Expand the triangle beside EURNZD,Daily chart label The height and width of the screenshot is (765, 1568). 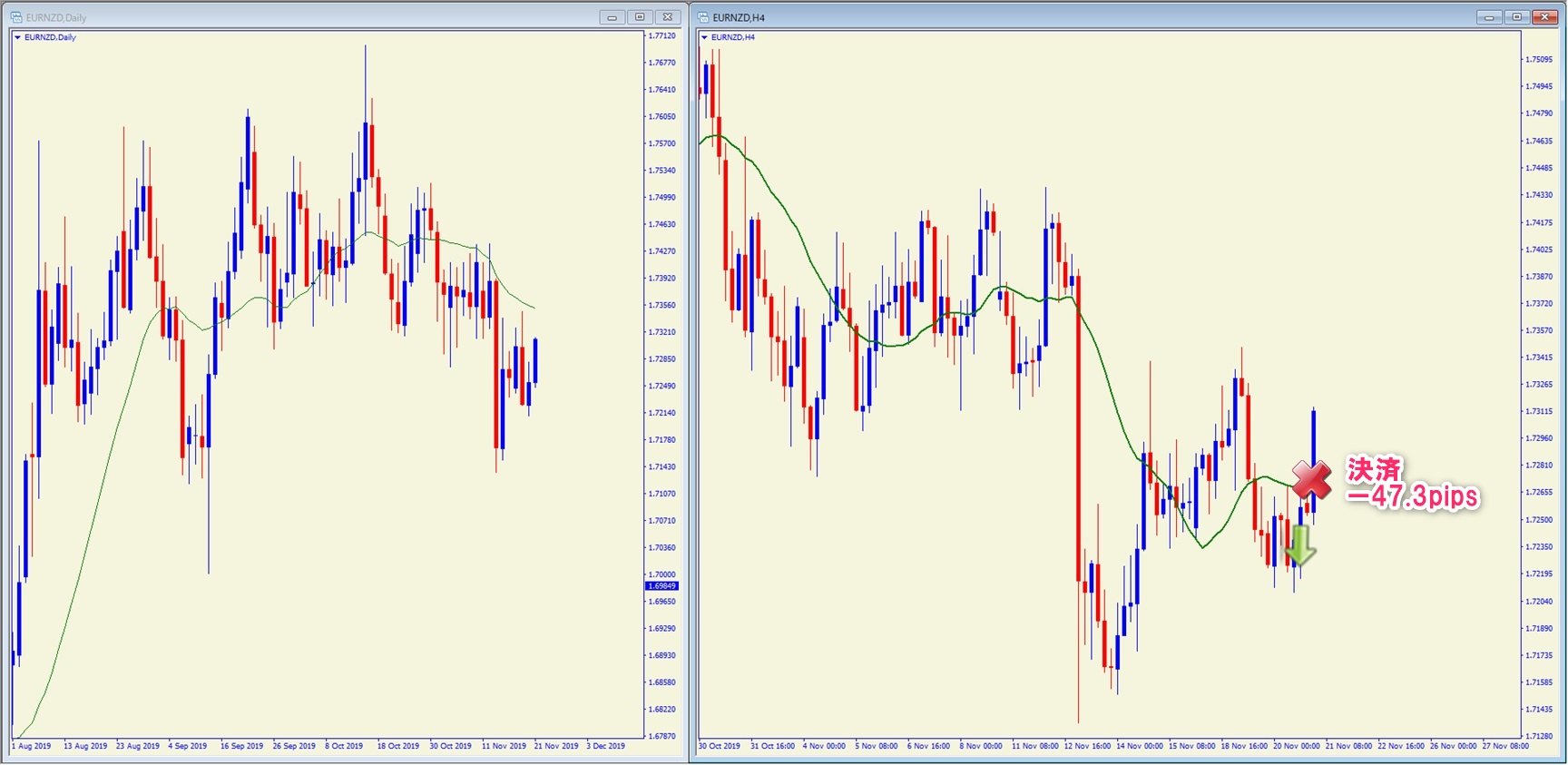pos(17,37)
